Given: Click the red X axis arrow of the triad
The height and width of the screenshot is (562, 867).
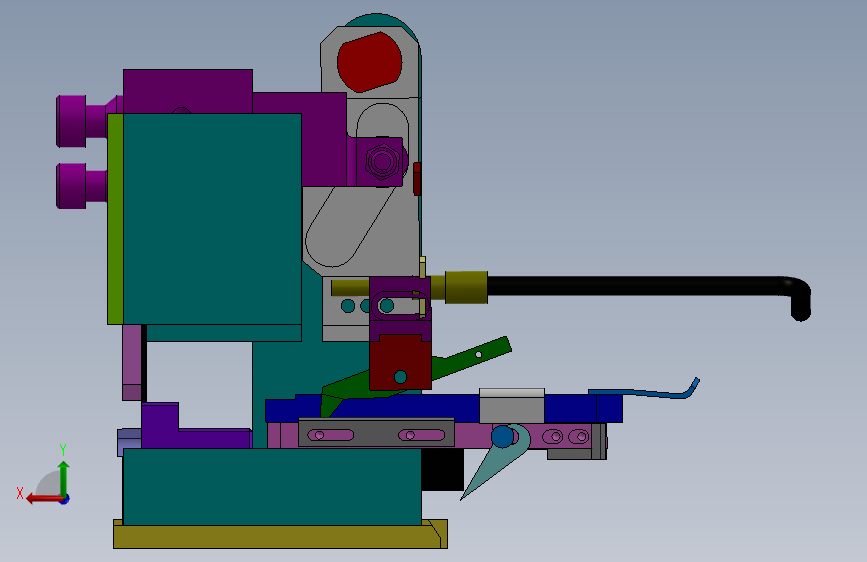Looking at the screenshot, I should (x=43, y=499).
